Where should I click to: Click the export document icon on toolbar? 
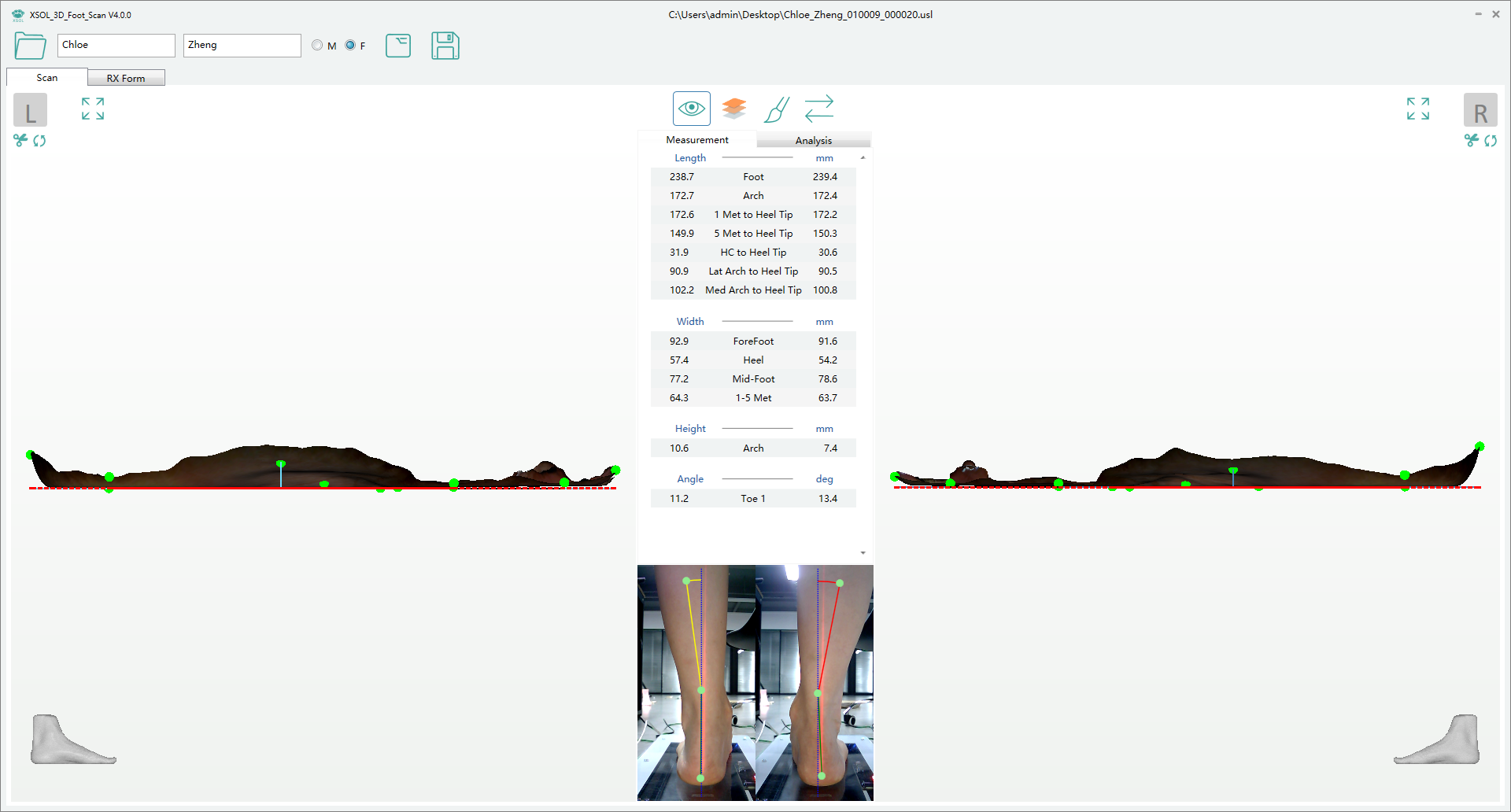tap(398, 46)
